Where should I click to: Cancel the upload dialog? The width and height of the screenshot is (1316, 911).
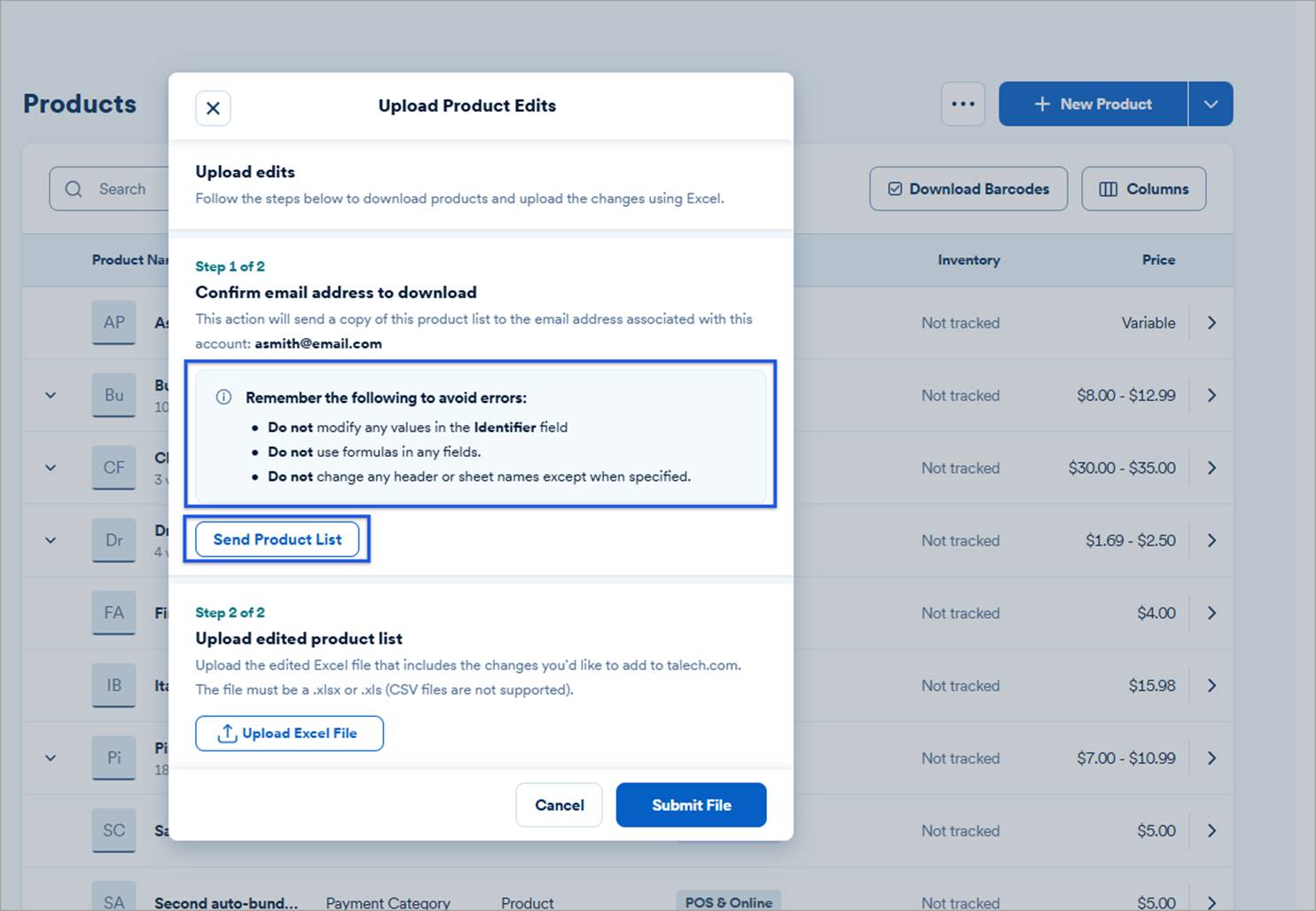pyautogui.click(x=559, y=805)
